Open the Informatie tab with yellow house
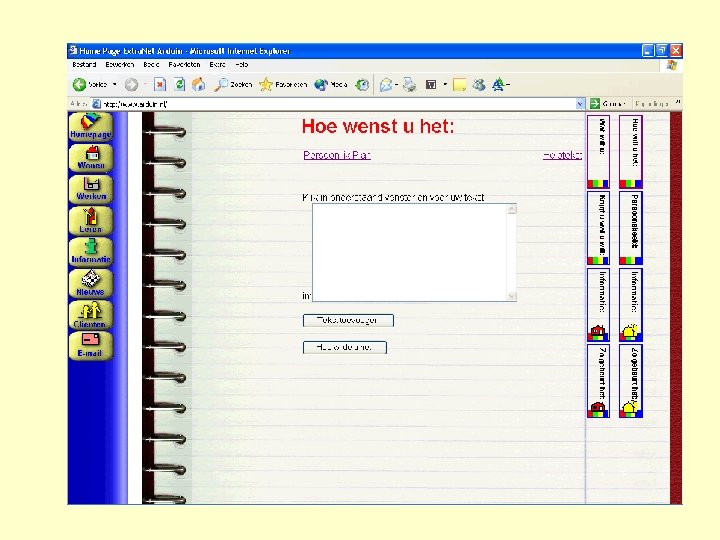Screen dimensions: 720x540 (630, 305)
